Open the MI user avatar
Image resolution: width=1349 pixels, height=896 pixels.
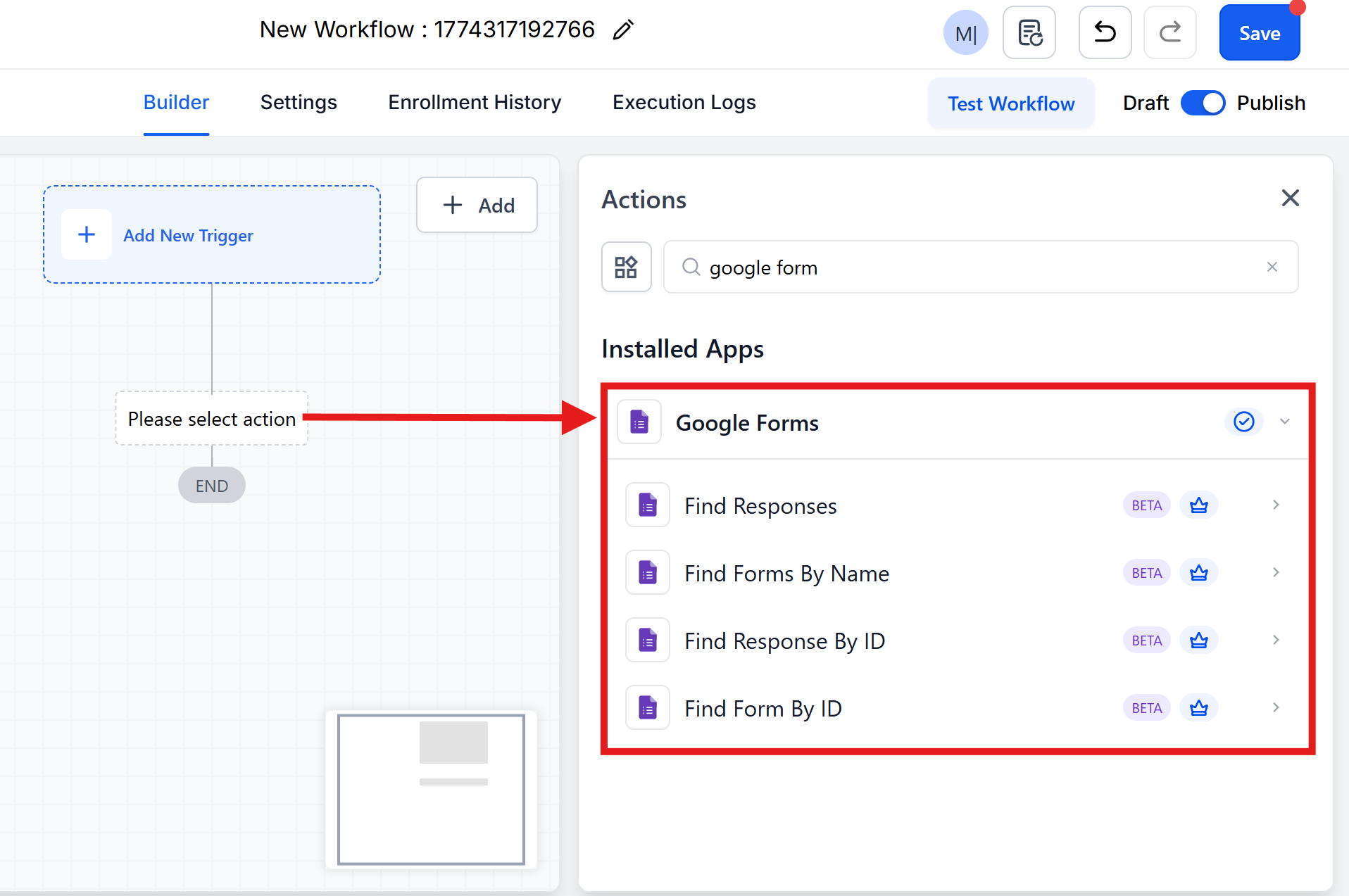[965, 33]
